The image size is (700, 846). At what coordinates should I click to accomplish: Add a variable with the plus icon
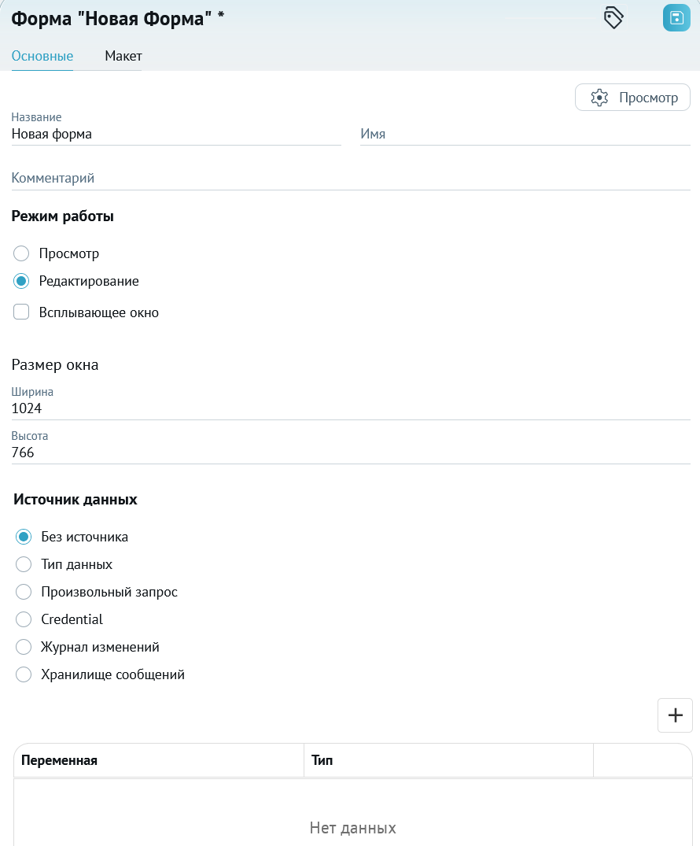675,715
